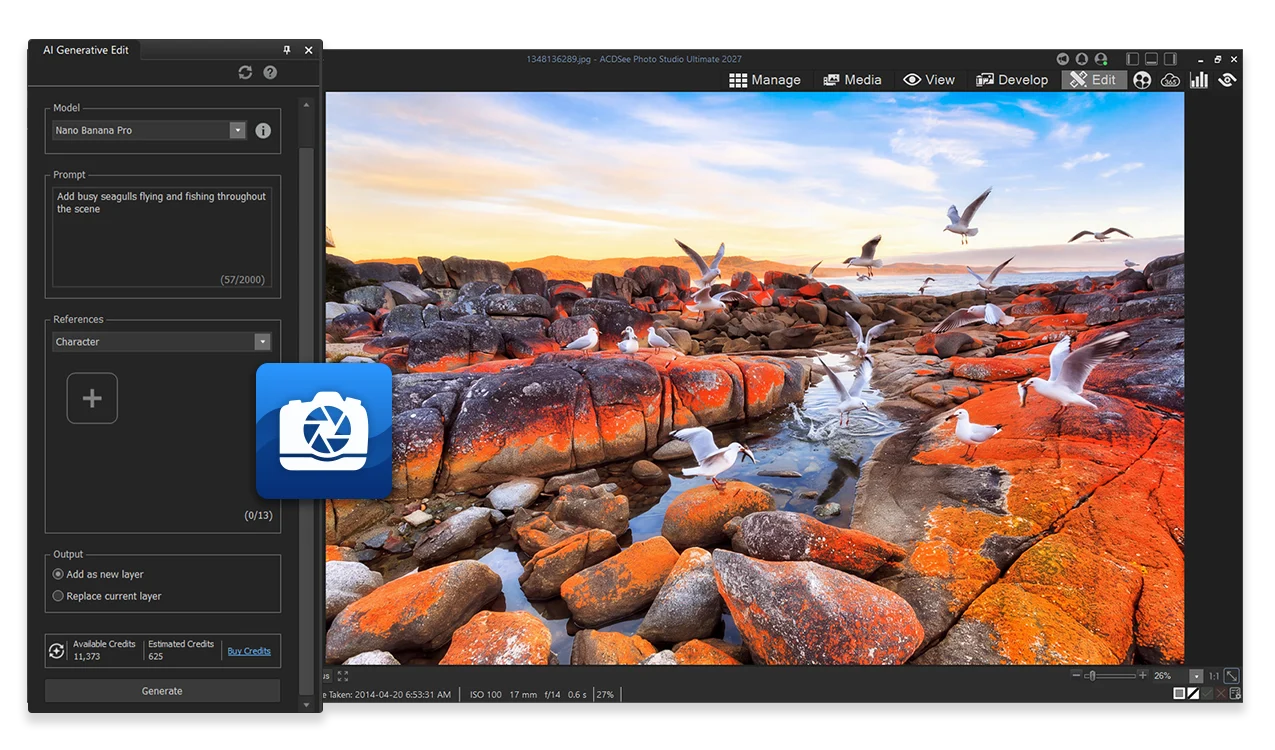Pin the AI Generative Edit panel
This screenshot has width=1275, height=750.
[287, 50]
